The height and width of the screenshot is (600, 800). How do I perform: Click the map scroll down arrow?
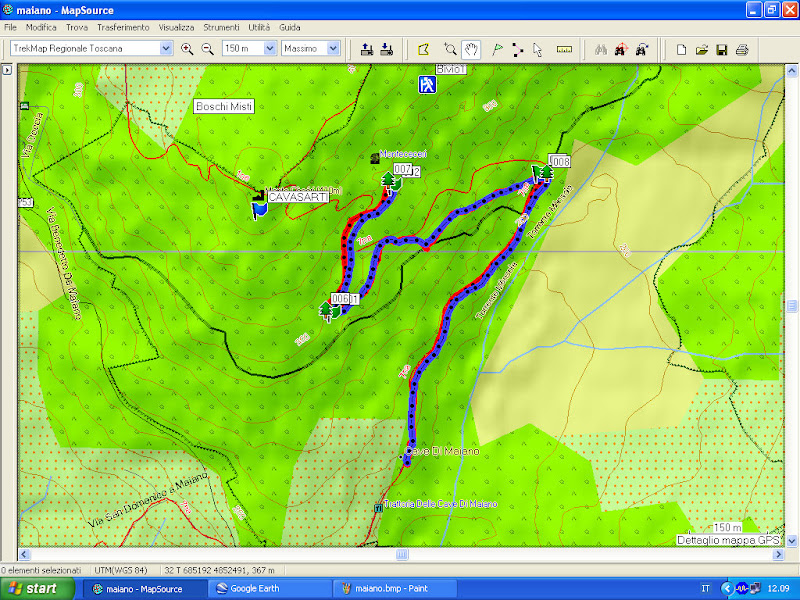[x=792, y=541]
